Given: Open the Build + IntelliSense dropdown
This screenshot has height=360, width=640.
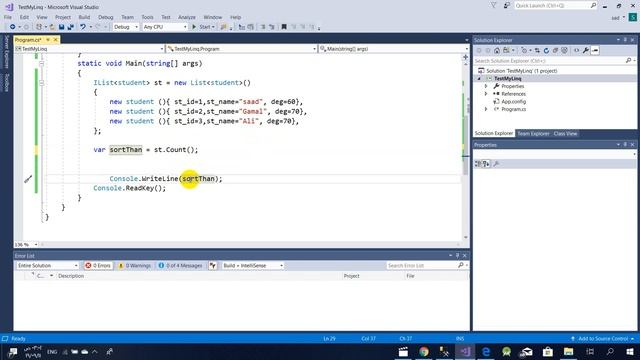Looking at the screenshot, I should (x=253, y=265).
